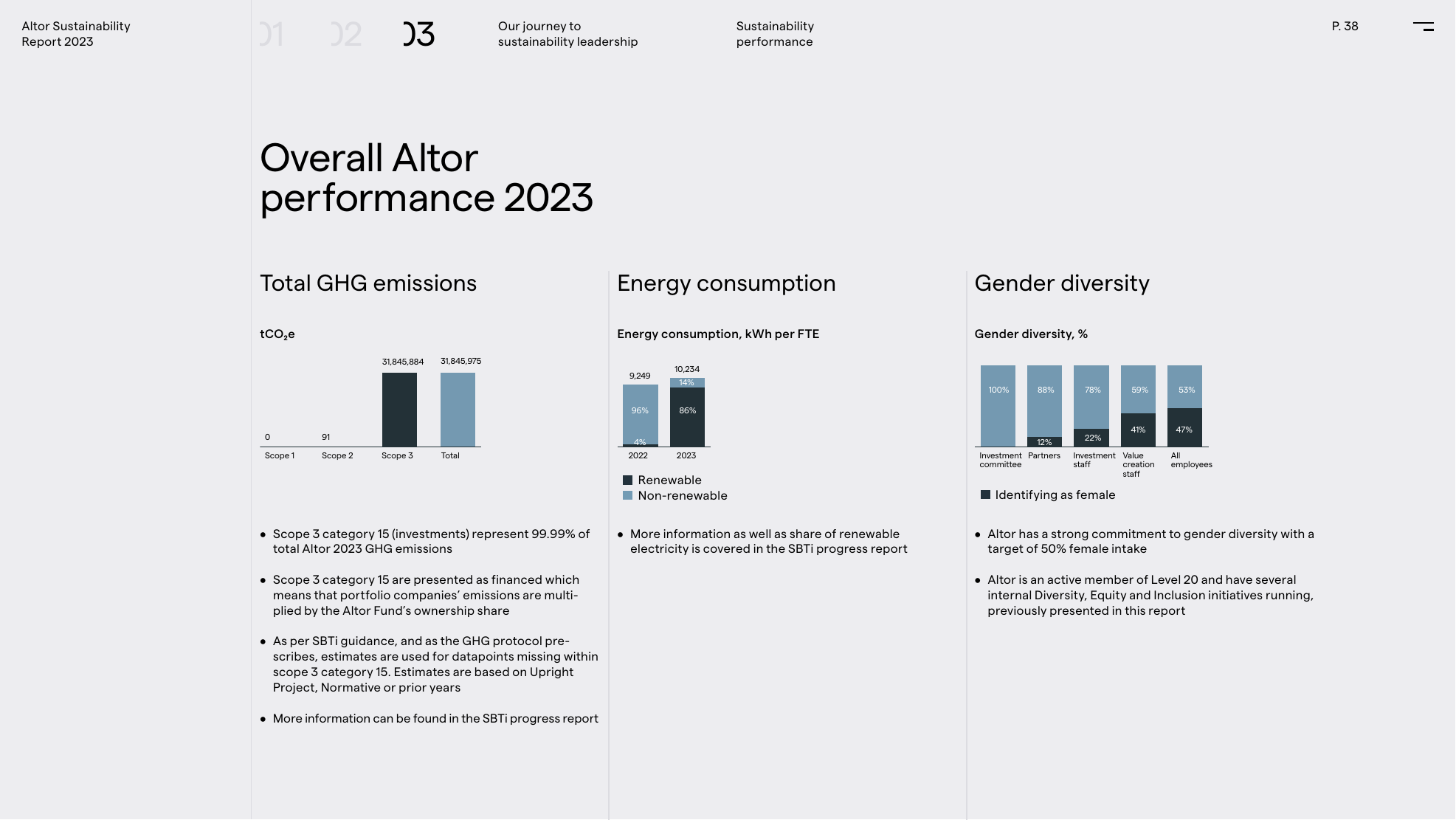Click the bullet about Level 20 membership
Viewport: 1456px width, 820px height.
pyautogui.click(x=1150, y=595)
